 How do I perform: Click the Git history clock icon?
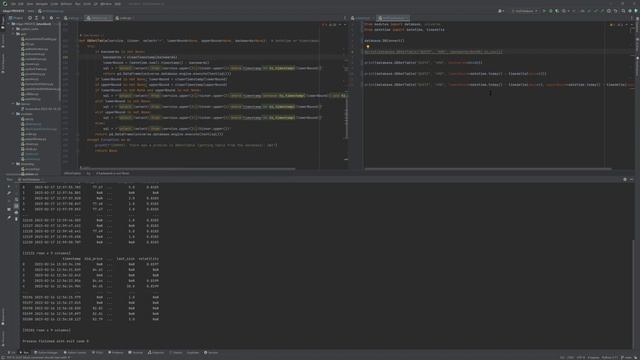pos(609,11)
